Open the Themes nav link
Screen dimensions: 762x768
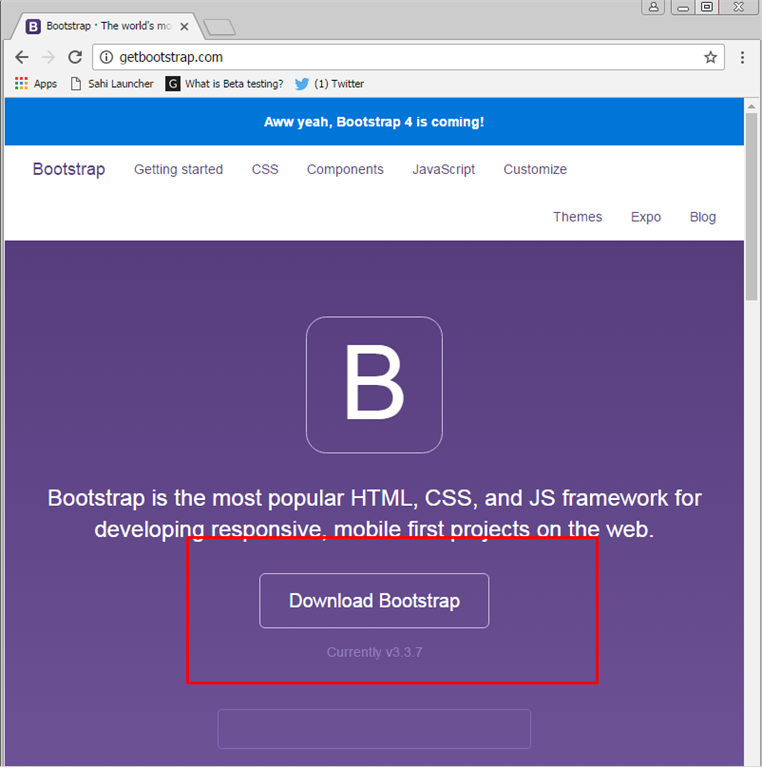point(578,217)
